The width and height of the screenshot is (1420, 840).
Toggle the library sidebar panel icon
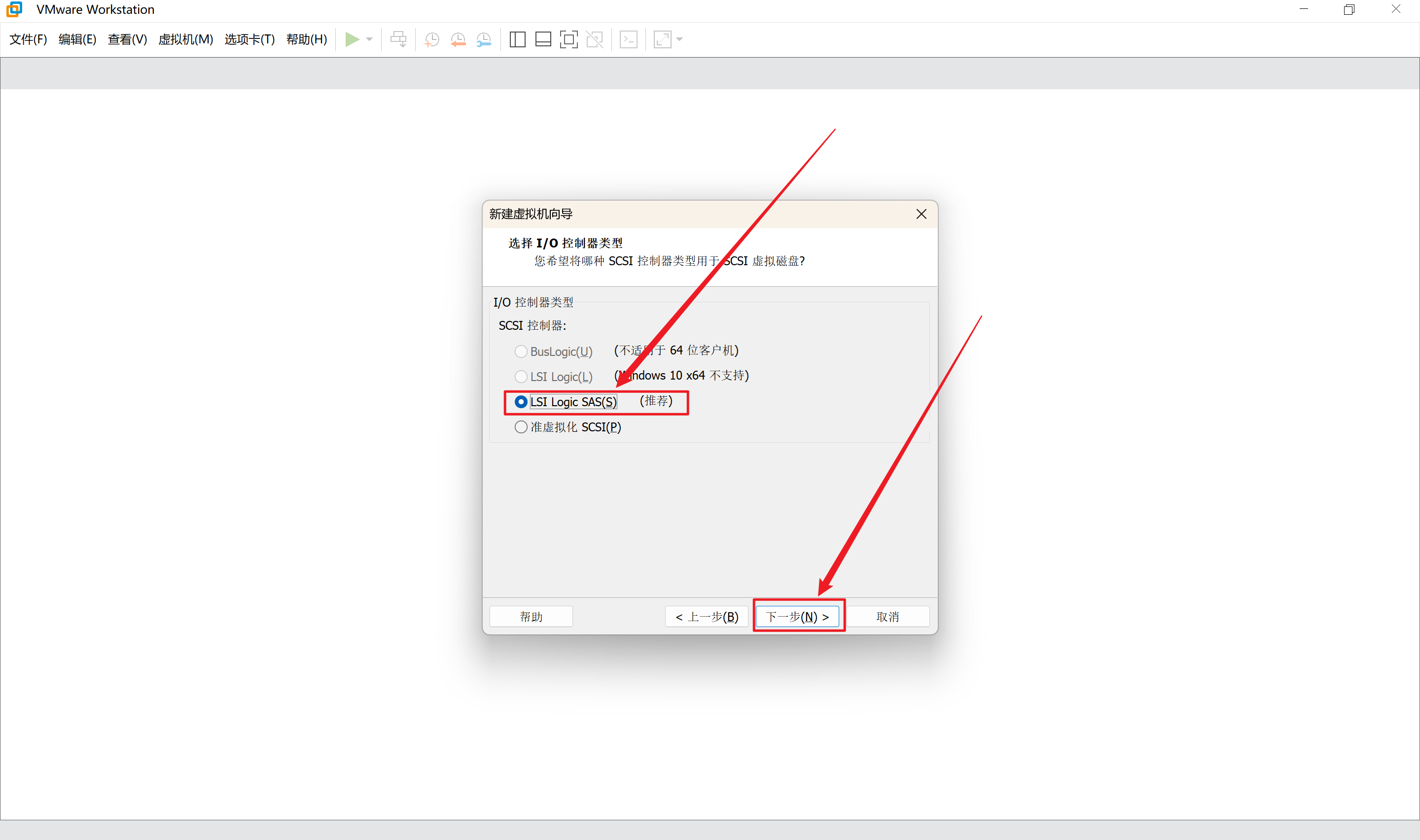click(517, 39)
